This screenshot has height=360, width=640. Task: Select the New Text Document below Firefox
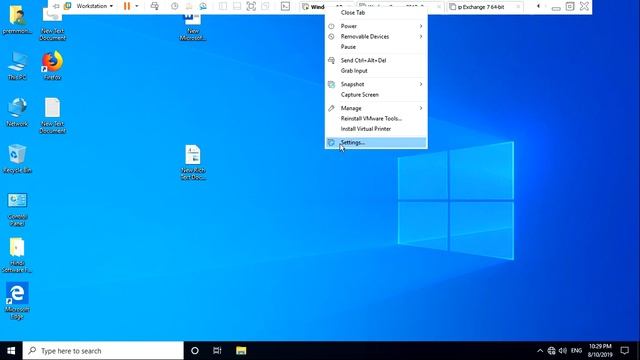52,116
